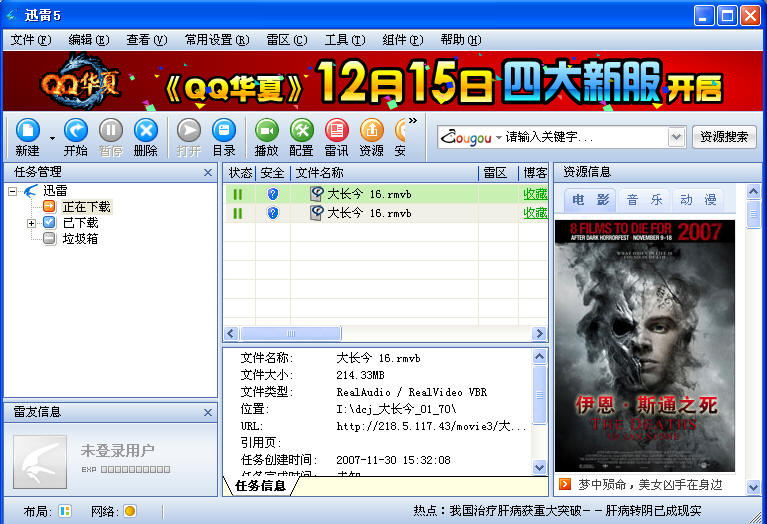Open 梦中殒命，美女凶手在身边 link

[650, 485]
